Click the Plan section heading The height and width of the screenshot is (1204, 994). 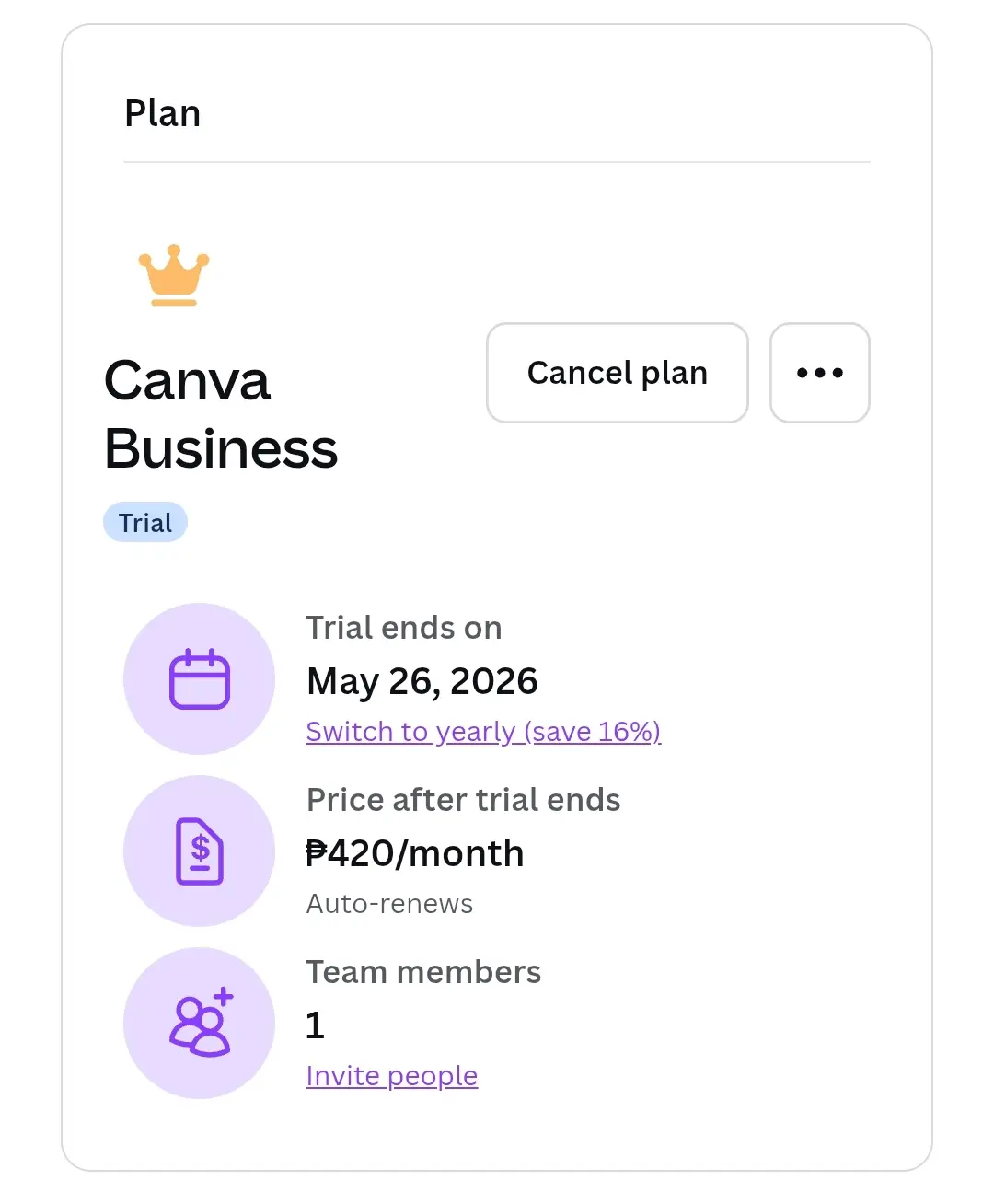click(163, 113)
